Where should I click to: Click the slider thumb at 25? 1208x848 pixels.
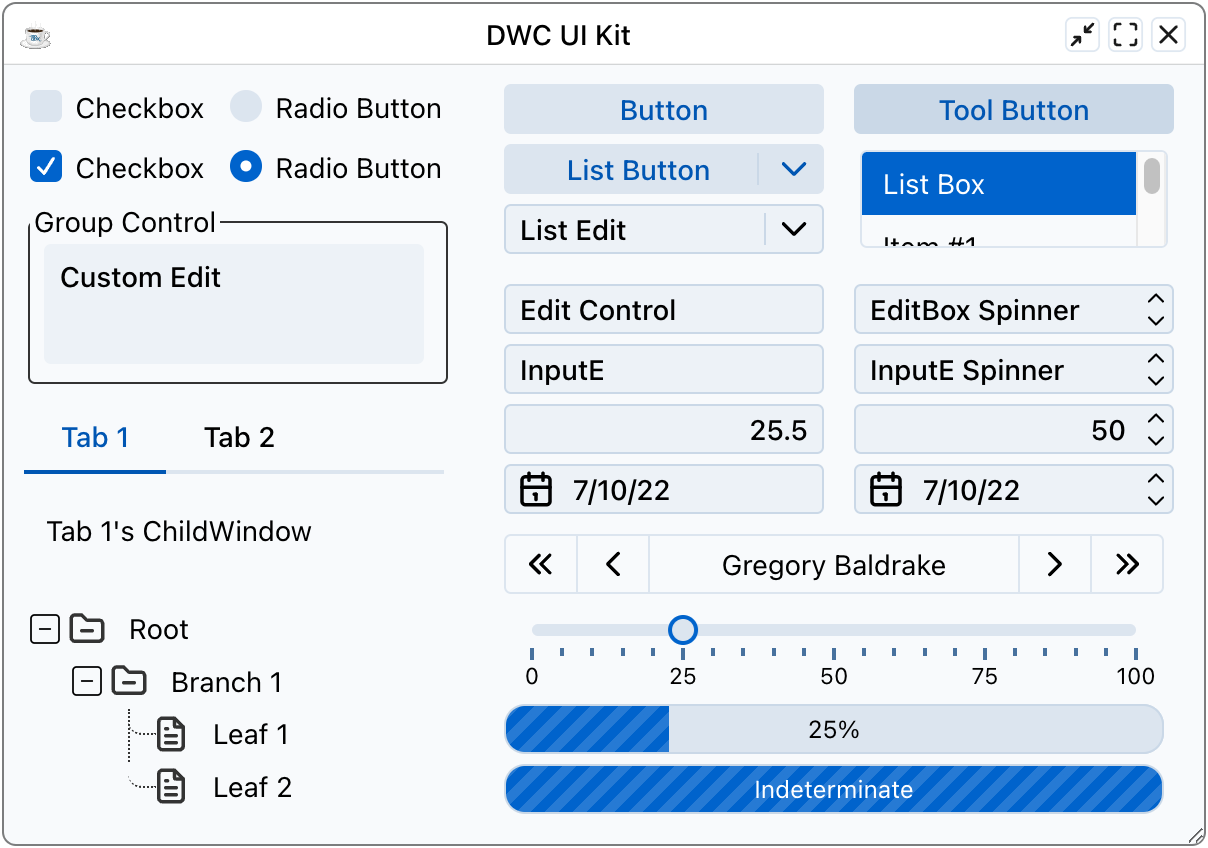[x=683, y=630]
